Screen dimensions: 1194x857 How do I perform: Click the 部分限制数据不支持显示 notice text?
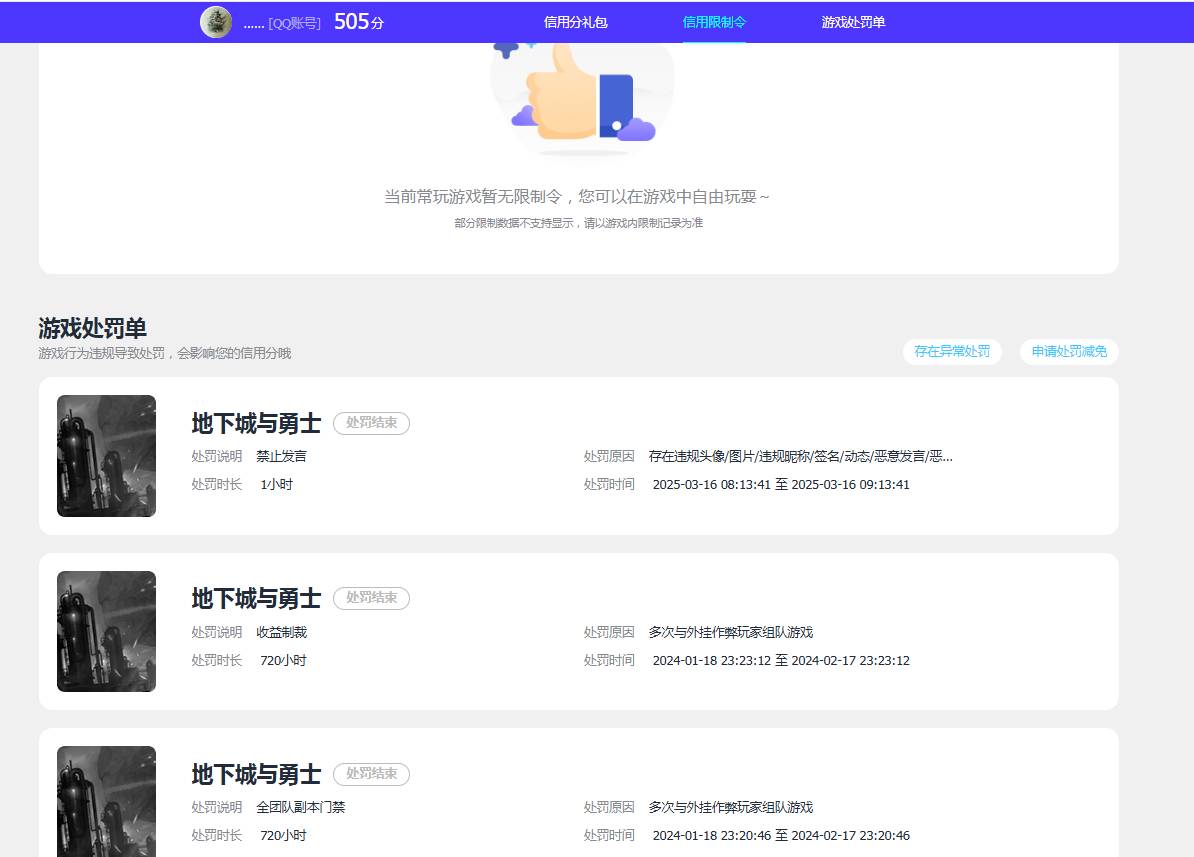click(582, 223)
